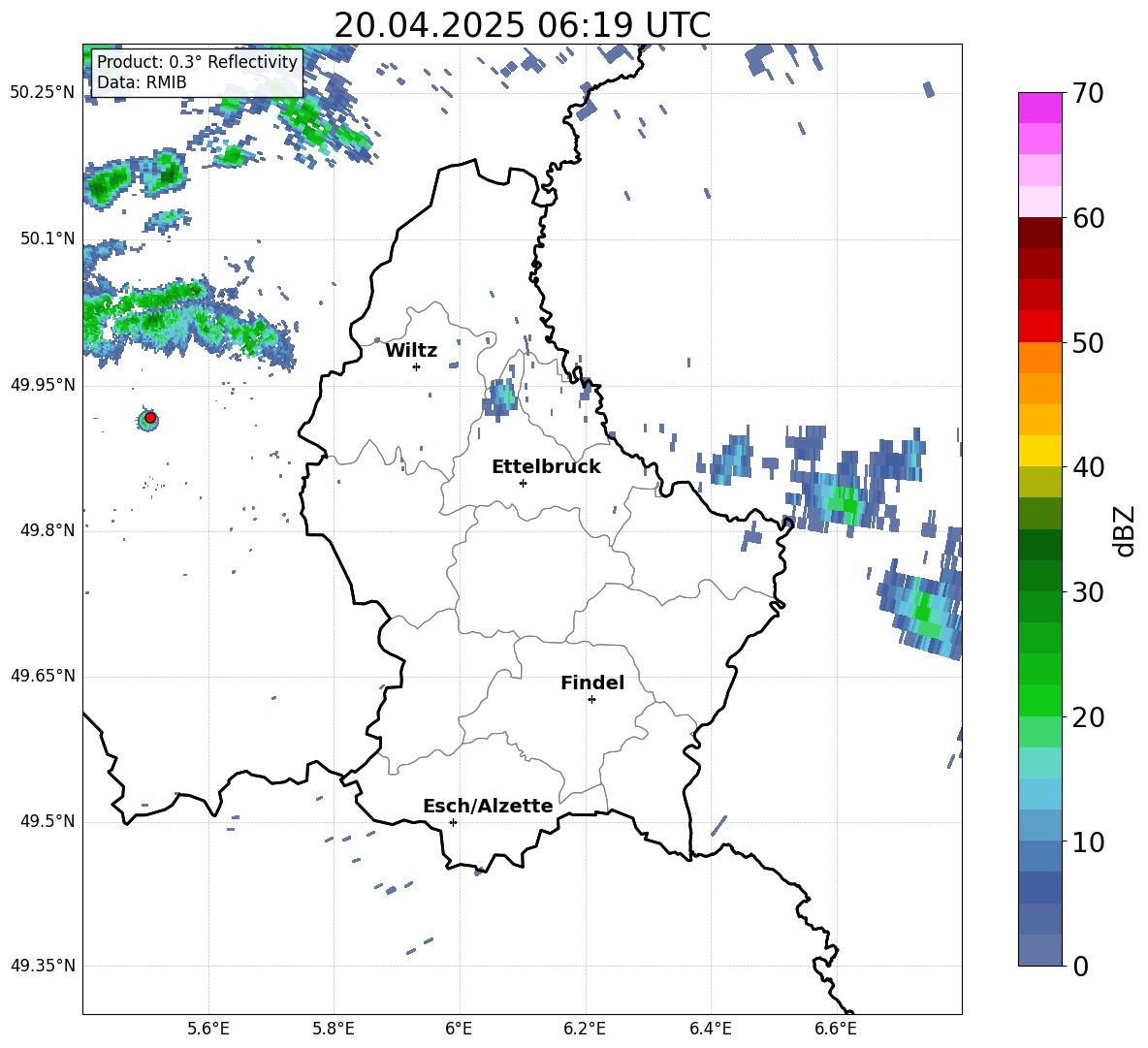The width and height of the screenshot is (1148, 1048).
Task: Click the Esch/Alzette station label
Action: 488,806
